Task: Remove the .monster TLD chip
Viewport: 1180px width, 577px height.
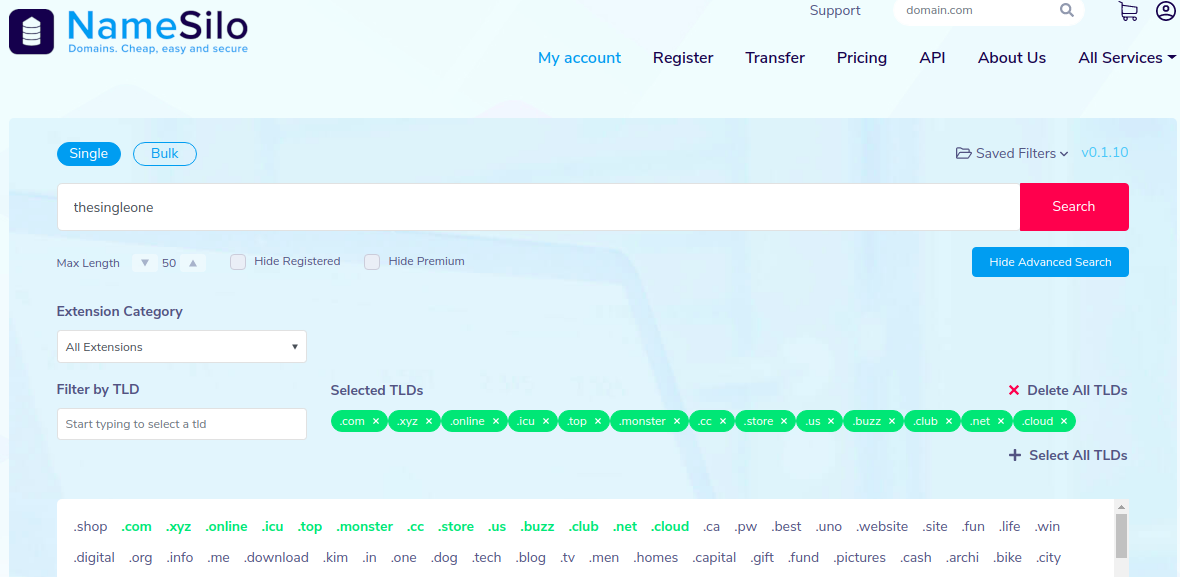Action: [x=677, y=422]
